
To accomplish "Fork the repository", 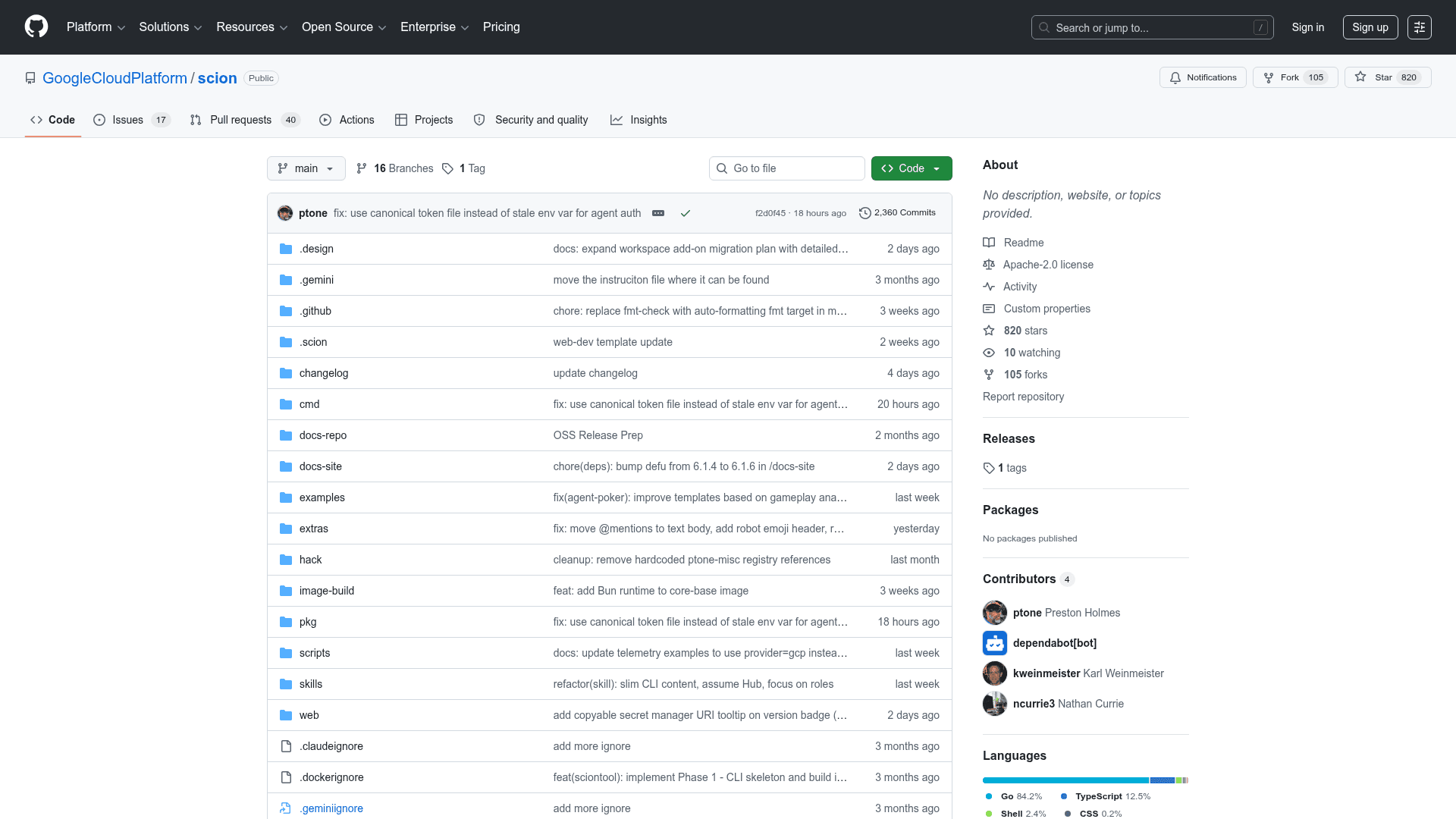I will (x=1294, y=77).
